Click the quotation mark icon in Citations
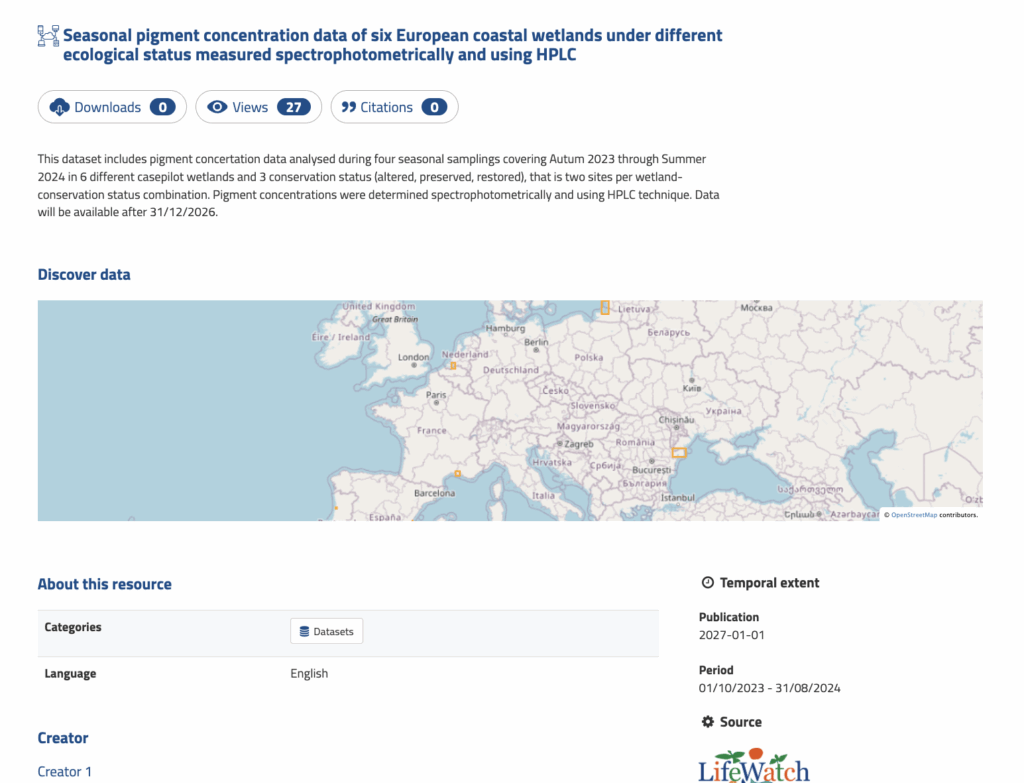Image resolution: width=1024 pixels, height=783 pixels. (349, 107)
